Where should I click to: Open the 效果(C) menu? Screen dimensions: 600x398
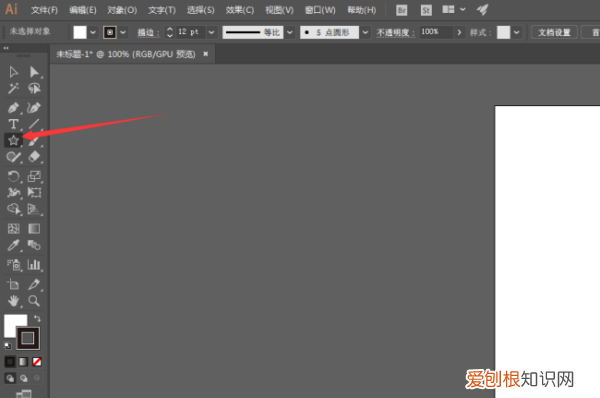pos(240,10)
